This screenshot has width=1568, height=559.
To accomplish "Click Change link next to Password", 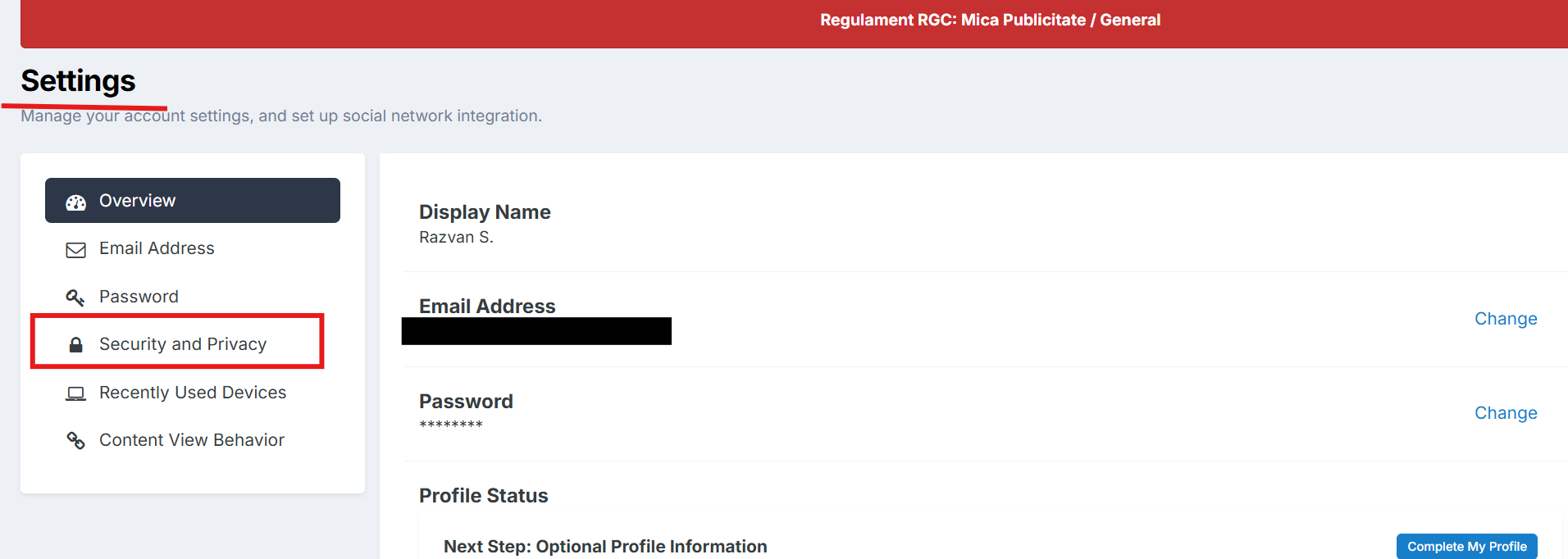I will pyautogui.click(x=1506, y=413).
